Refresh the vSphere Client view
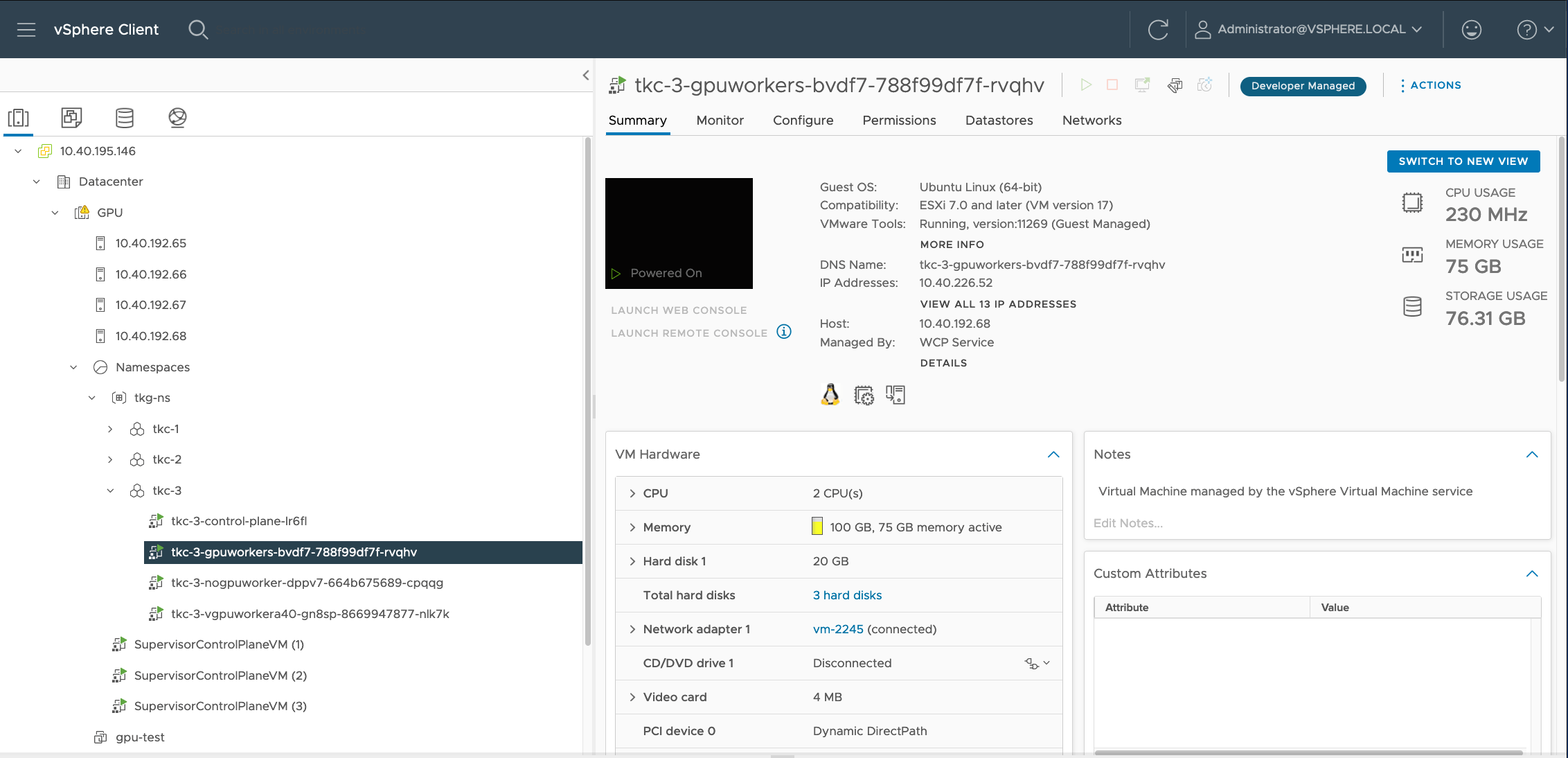The height and width of the screenshot is (758, 1568). tap(1158, 30)
